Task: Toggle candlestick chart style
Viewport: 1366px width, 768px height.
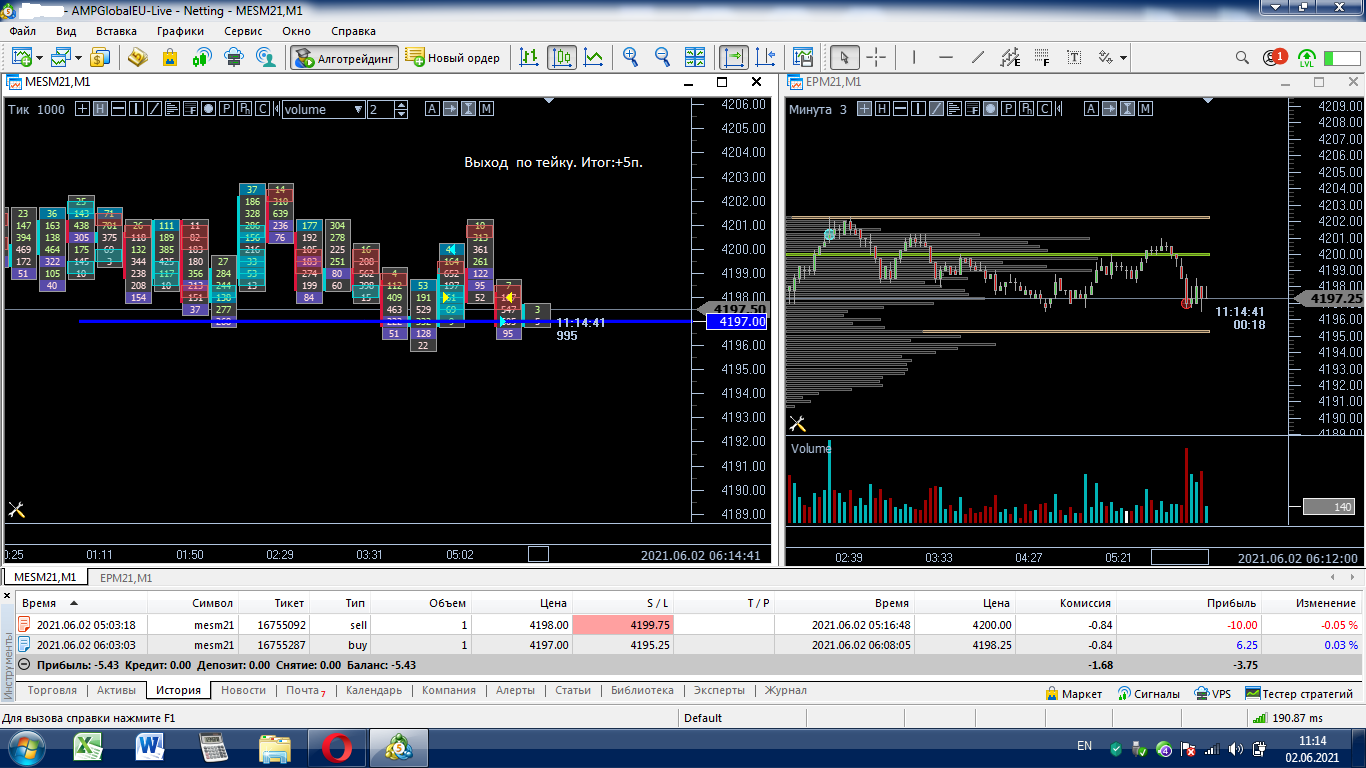Action: click(x=562, y=57)
